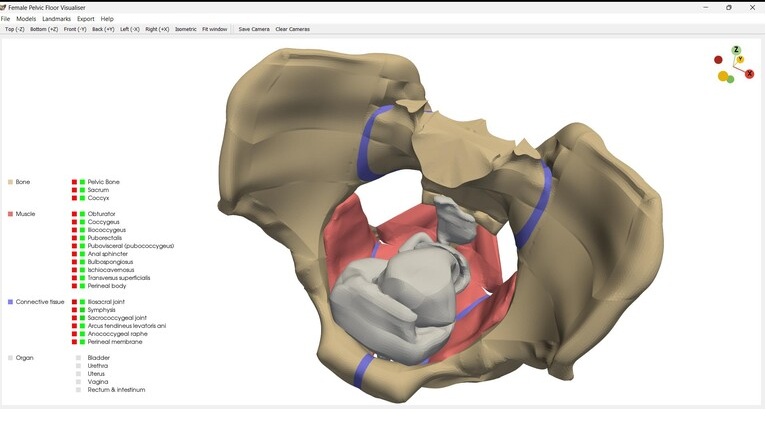This screenshot has height=431, width=766.
Task: Click the red square beside Obturator
Action: 75,214
